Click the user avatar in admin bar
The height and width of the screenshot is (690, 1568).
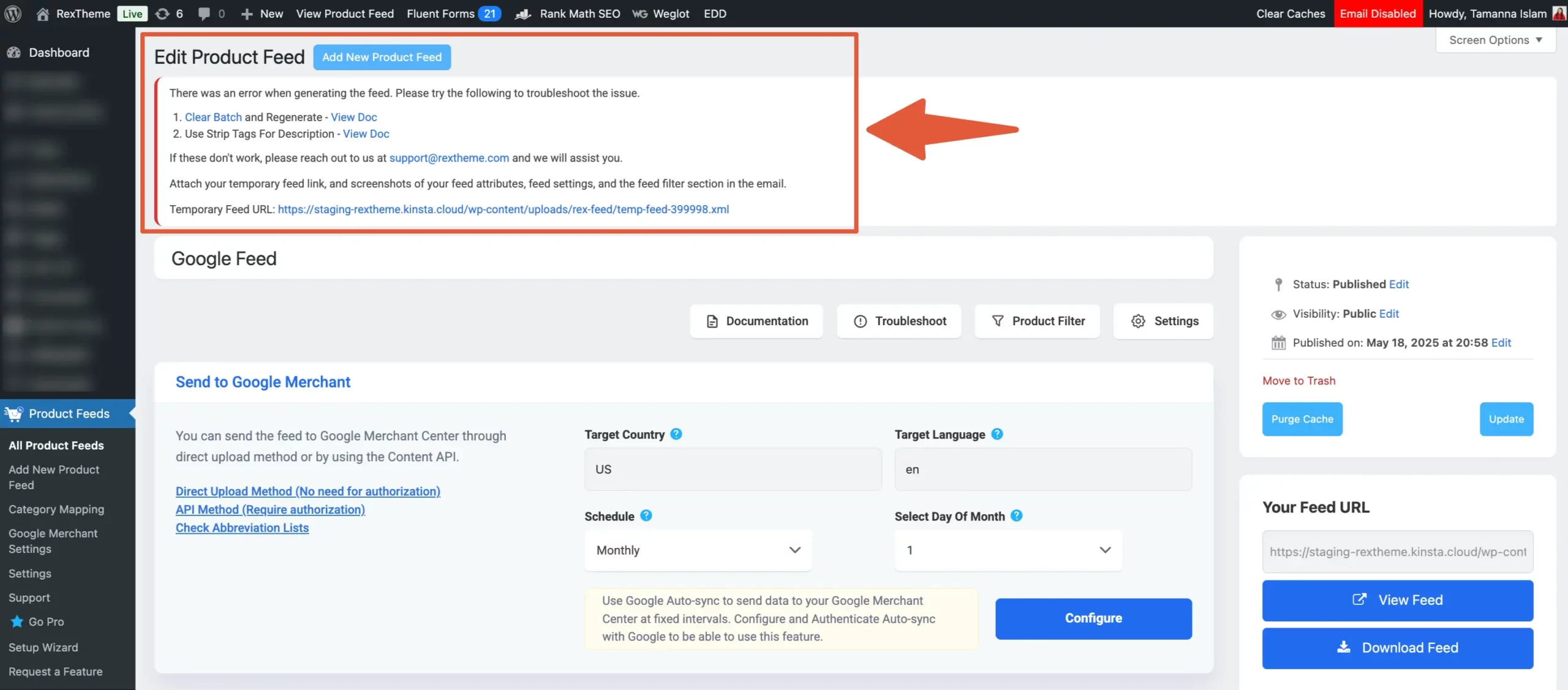coord(1559,13)
